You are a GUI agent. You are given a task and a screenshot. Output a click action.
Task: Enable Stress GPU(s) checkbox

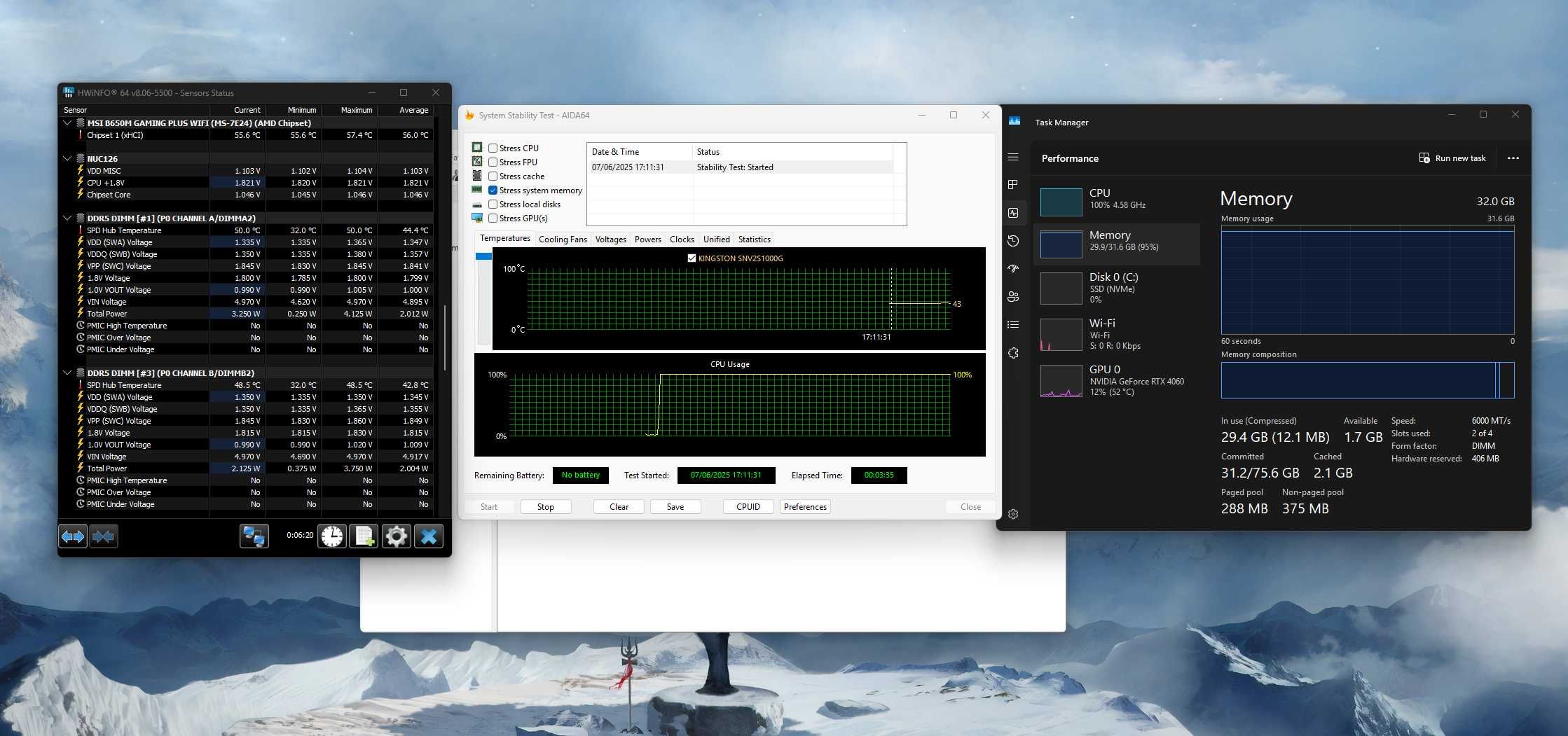coord(493,218)
